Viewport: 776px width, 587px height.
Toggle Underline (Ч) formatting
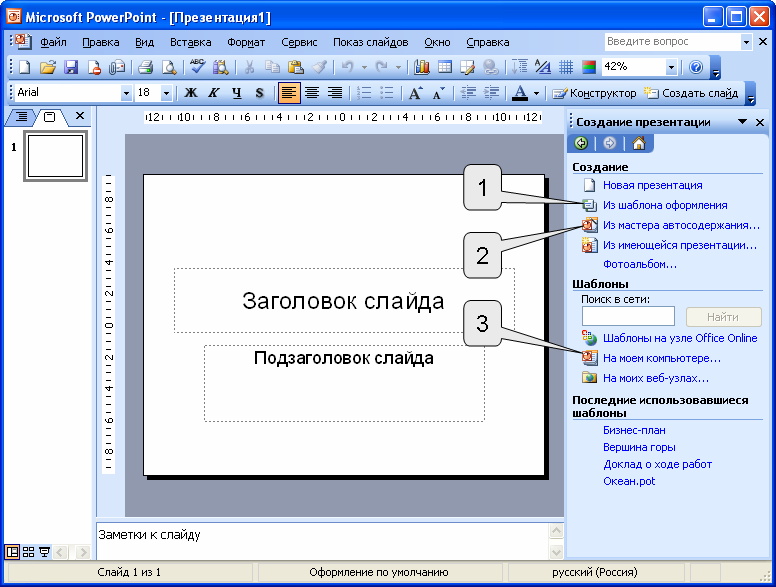(237, 93)
